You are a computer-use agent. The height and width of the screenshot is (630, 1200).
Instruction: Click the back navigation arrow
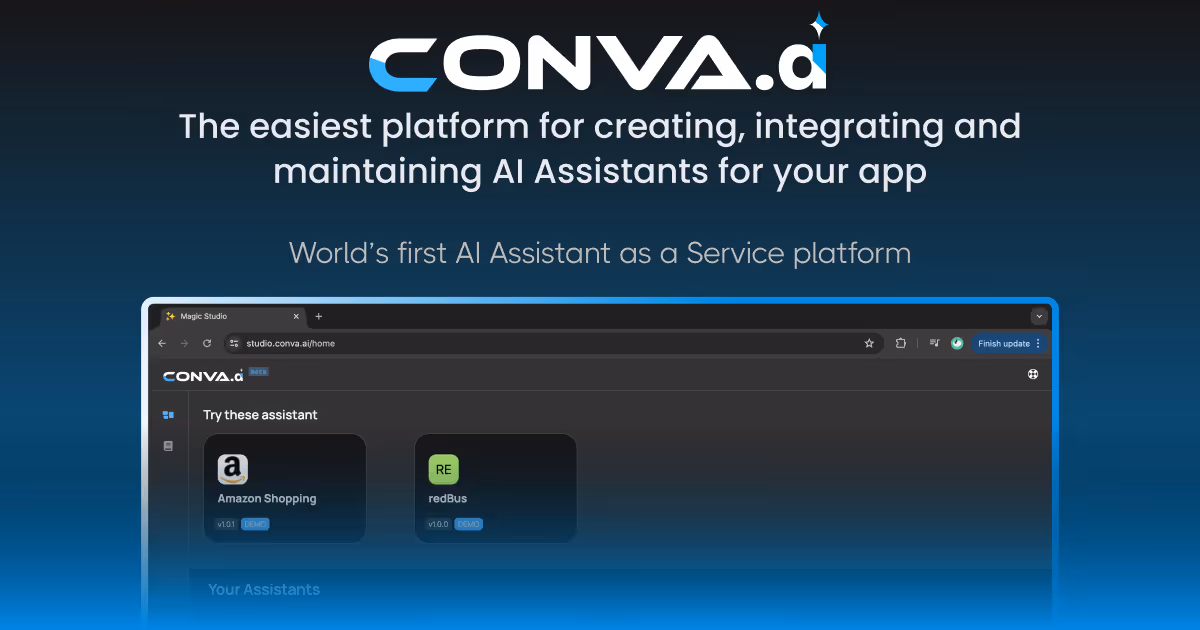(162, 343)
